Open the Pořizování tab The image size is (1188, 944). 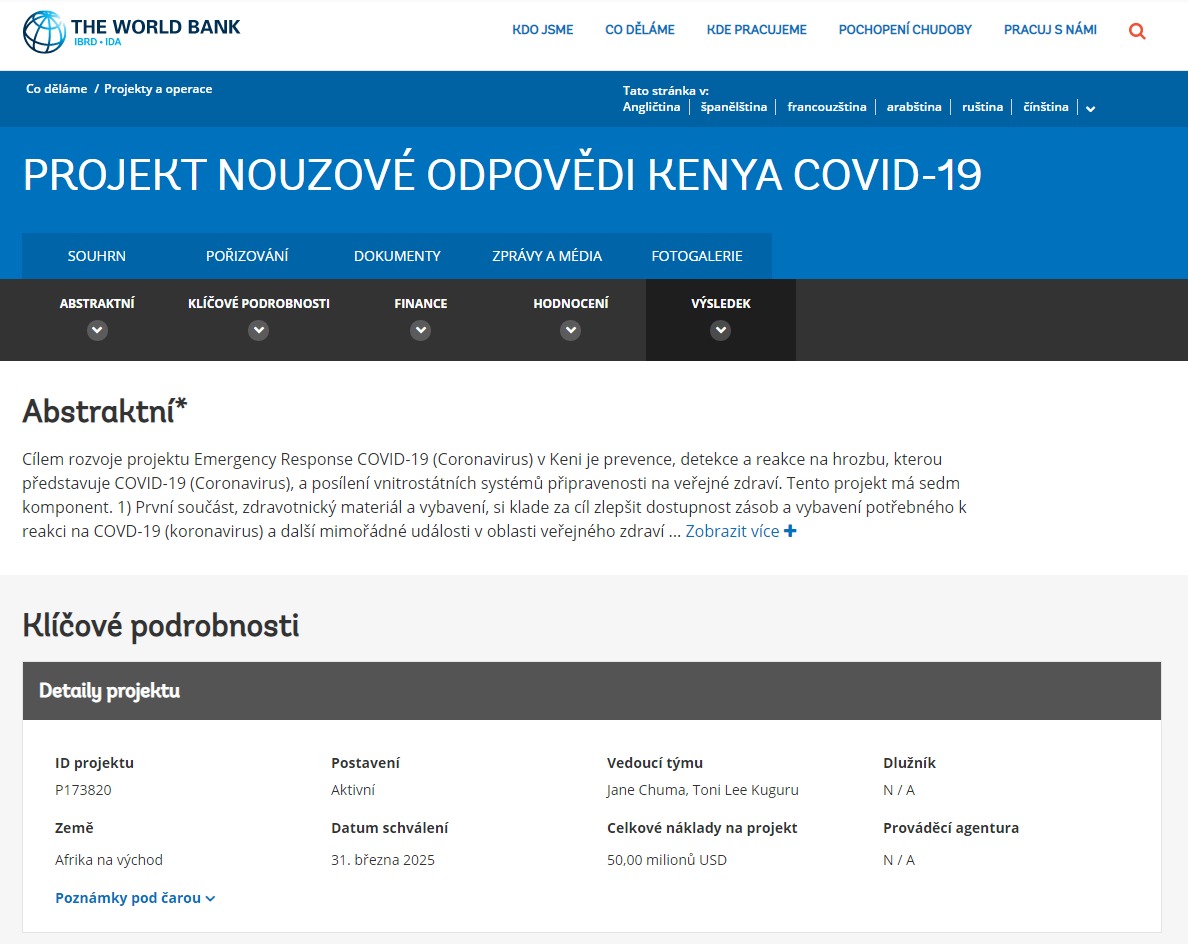coord(247,256)
